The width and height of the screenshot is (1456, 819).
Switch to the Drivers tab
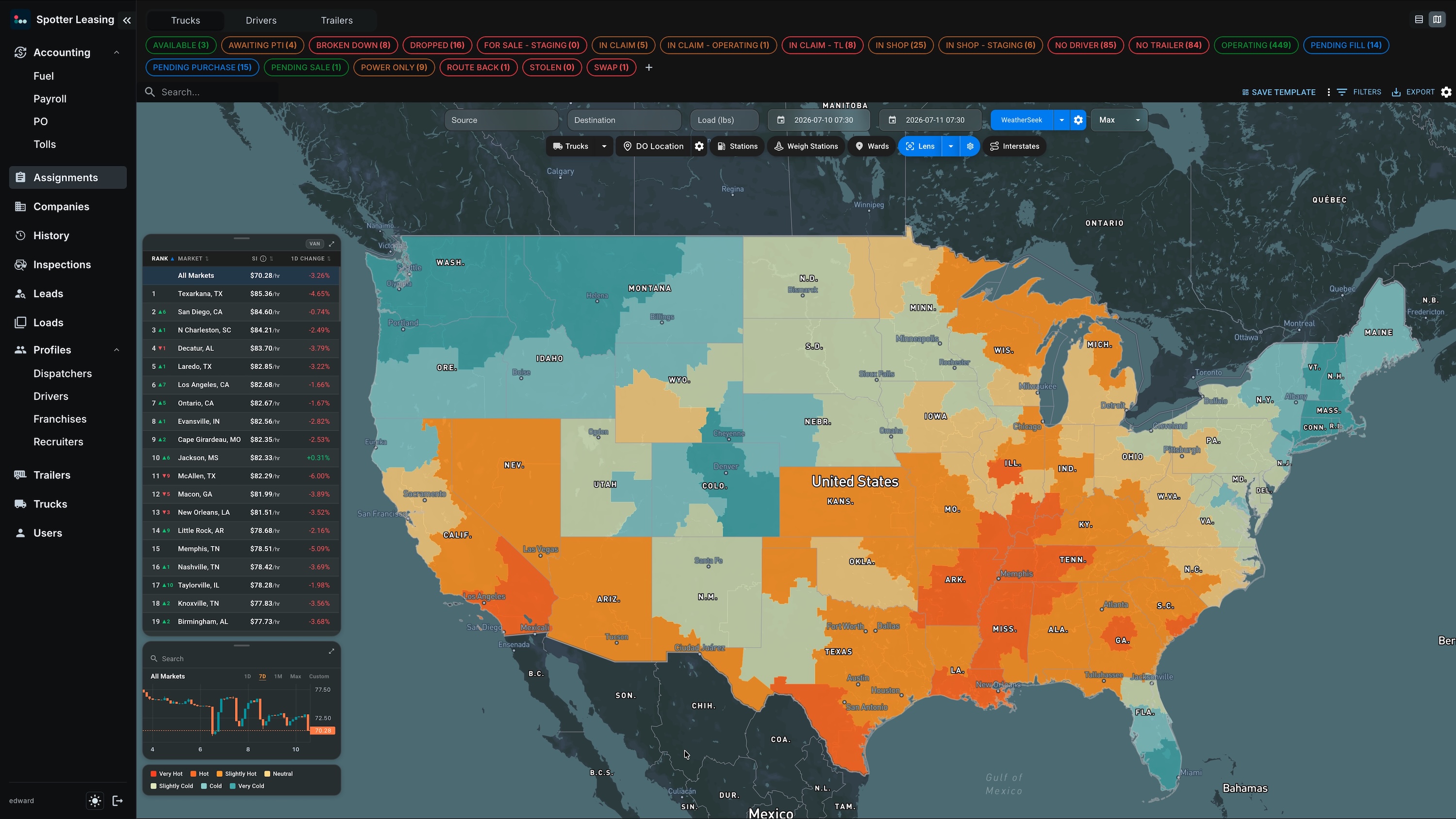tap(261, 20)
